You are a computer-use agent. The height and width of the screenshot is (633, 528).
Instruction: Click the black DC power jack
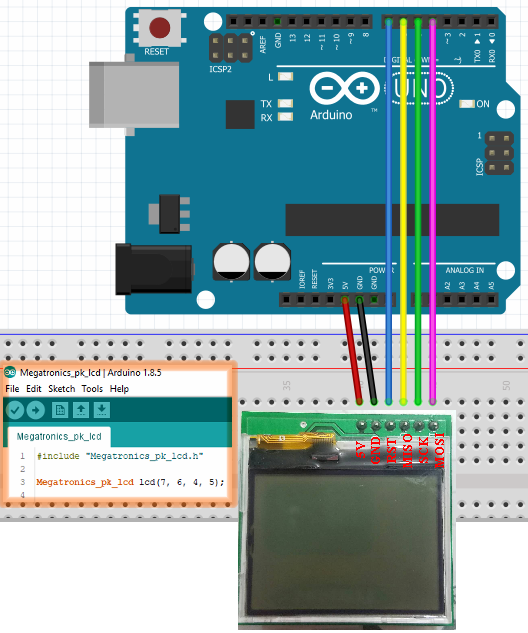[154, 269]
